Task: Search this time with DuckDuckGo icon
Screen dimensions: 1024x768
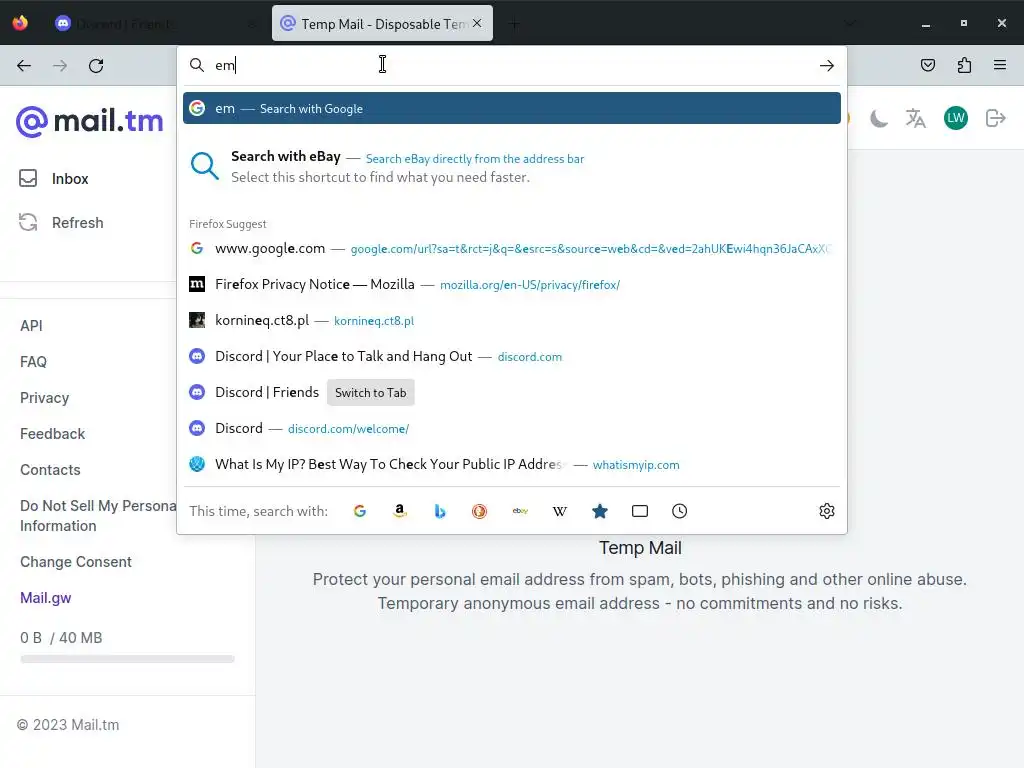Action: [479, 511]
